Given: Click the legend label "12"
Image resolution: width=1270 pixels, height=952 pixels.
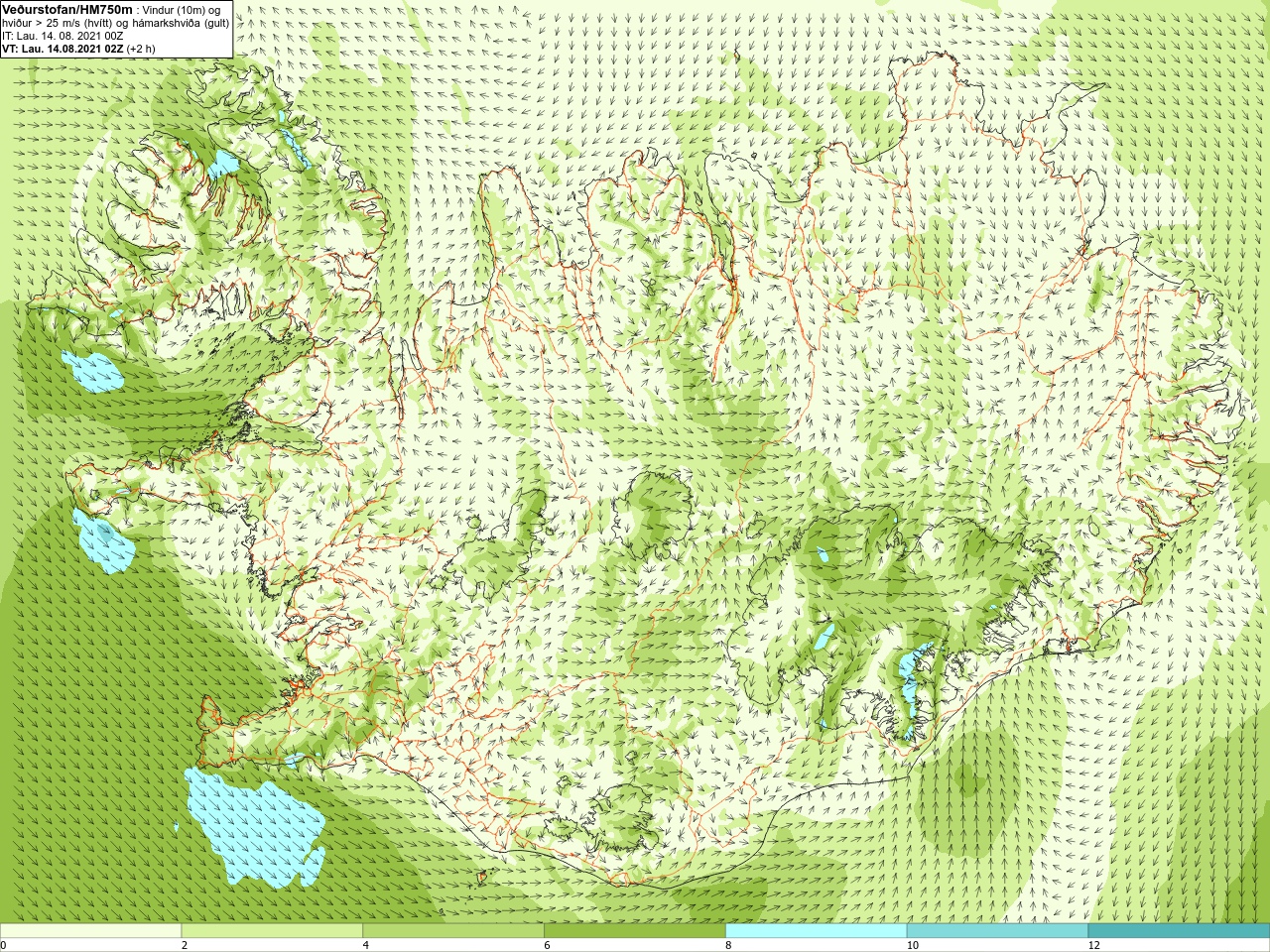Looking at the screenshot, I should click(1093, 945).
